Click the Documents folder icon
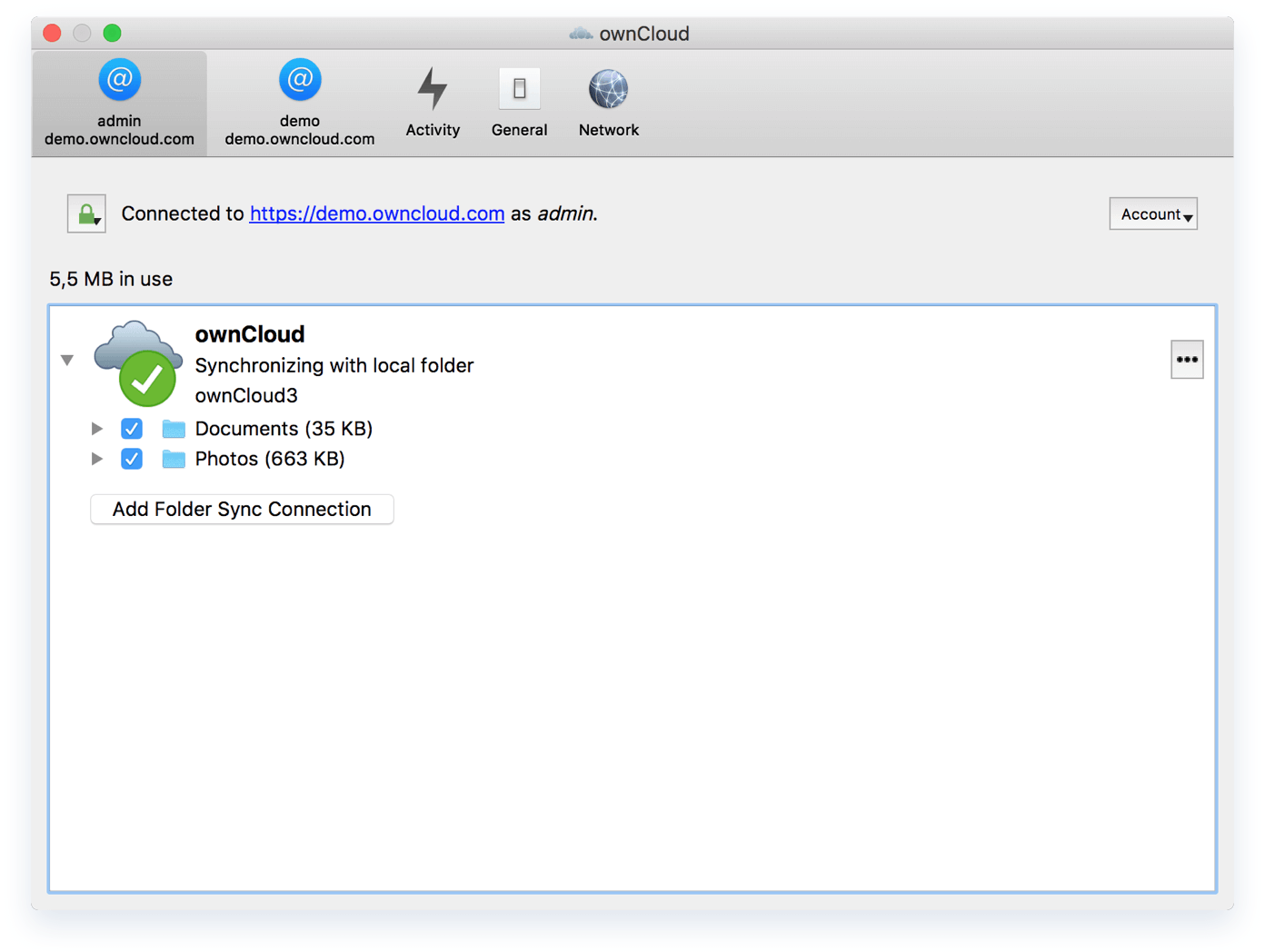 click(x=174, y=429)
